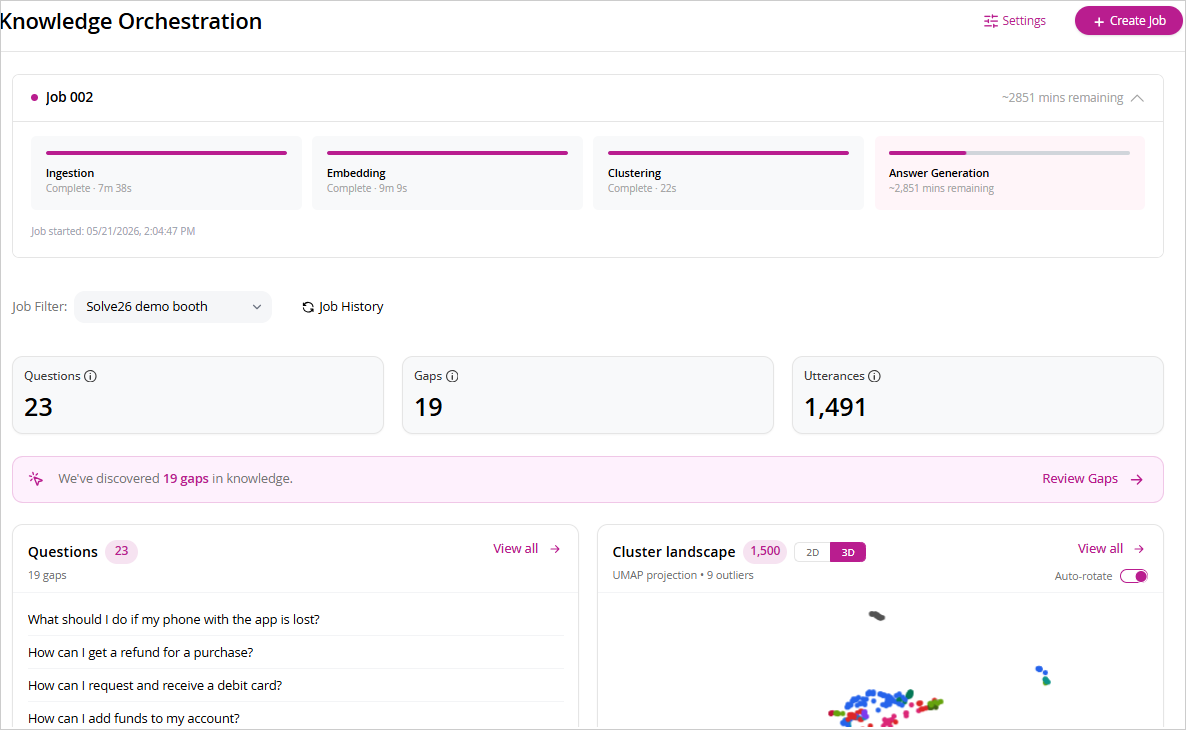Click arrow next to Cluster landscape View all
Viewport: 1186px width, 730px height.
click(x=1139, y=549)
